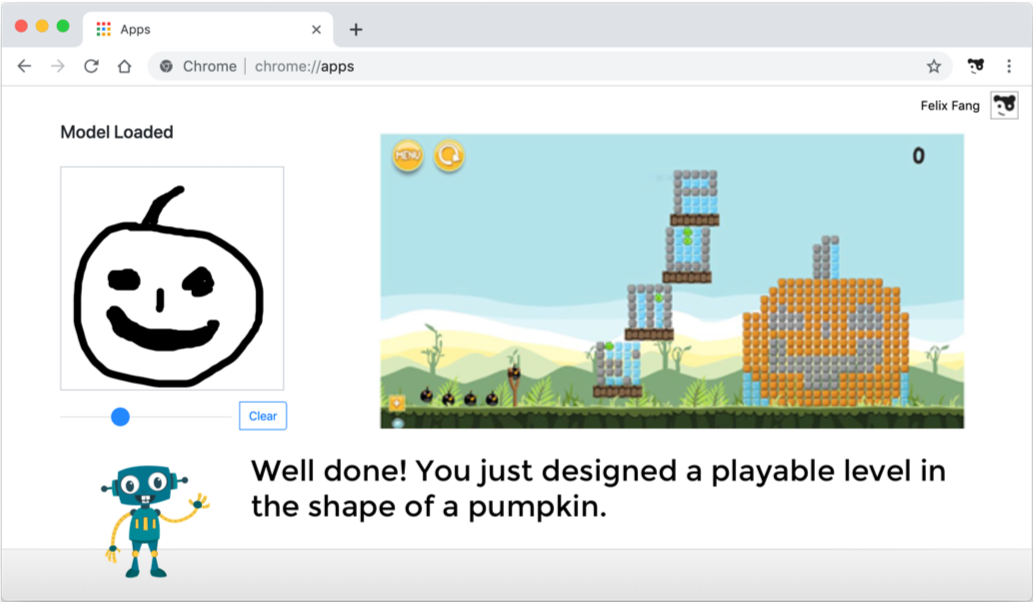Click the profile avatar in the toolbar

(x=976, y=65)
